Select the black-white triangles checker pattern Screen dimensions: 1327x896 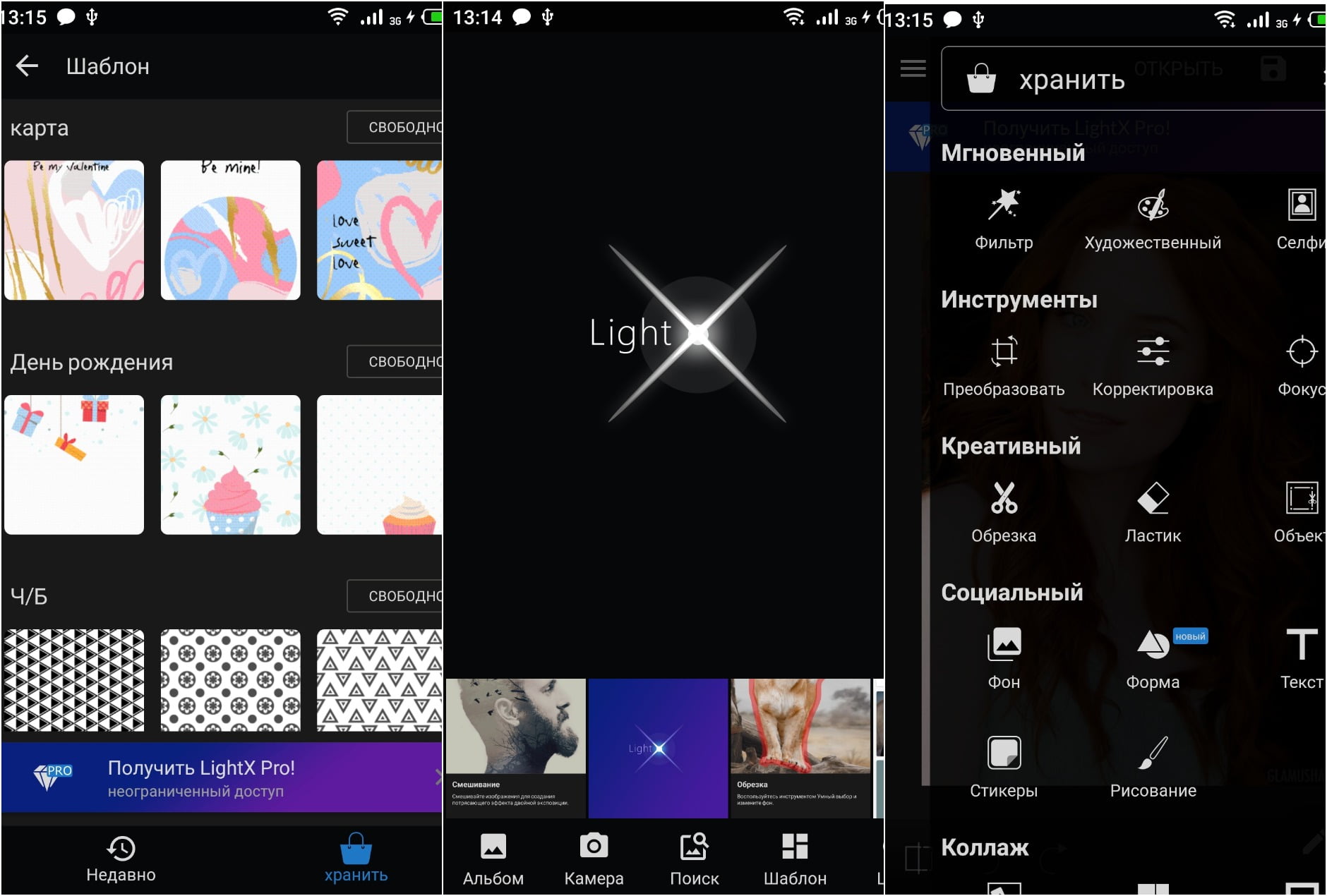[74, 680]
